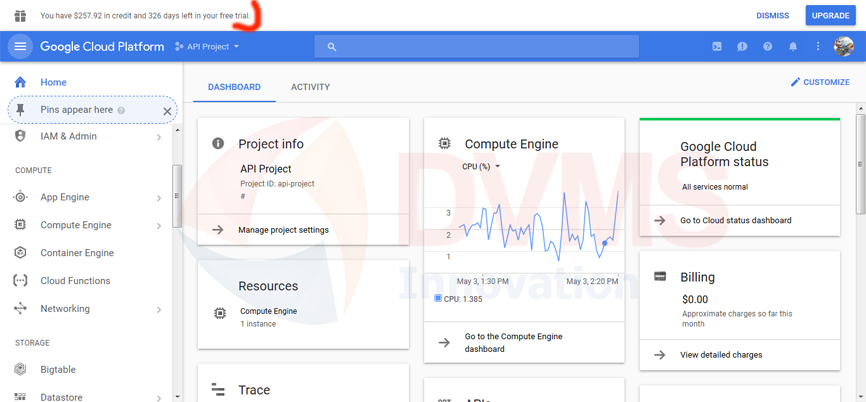The image size is (866, 402).
Task: Click help icon next to Pins appear here
Action: pos(121,110)
